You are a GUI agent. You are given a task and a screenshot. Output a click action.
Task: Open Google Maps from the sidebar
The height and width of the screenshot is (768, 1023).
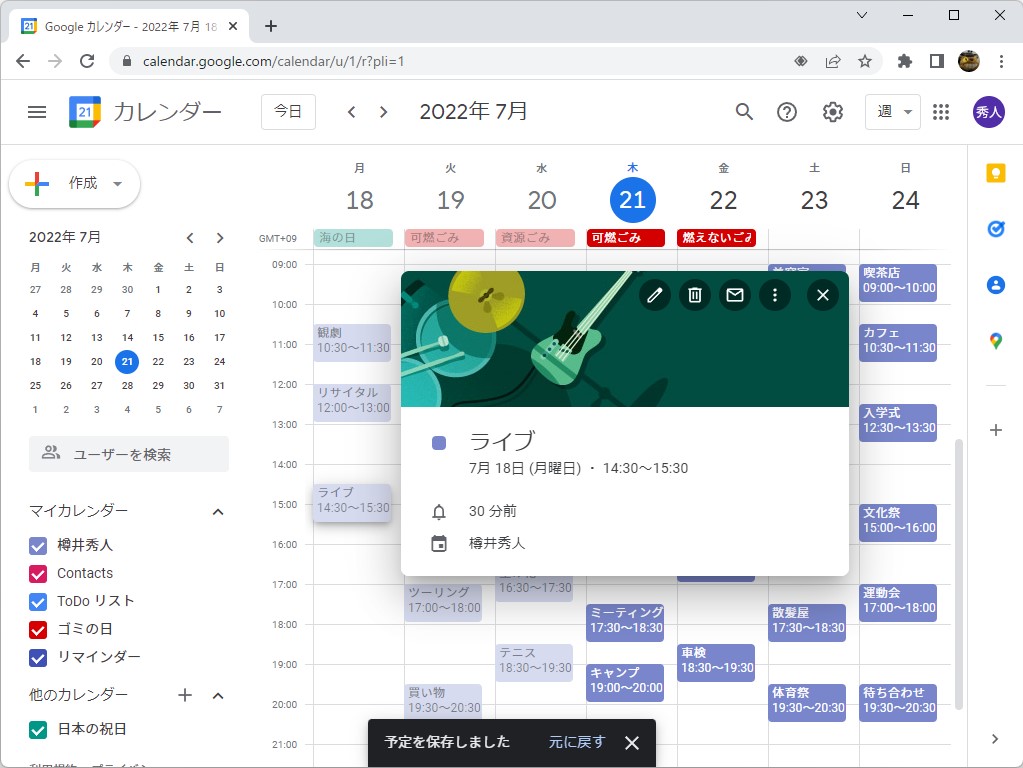[x=995, y=340]
